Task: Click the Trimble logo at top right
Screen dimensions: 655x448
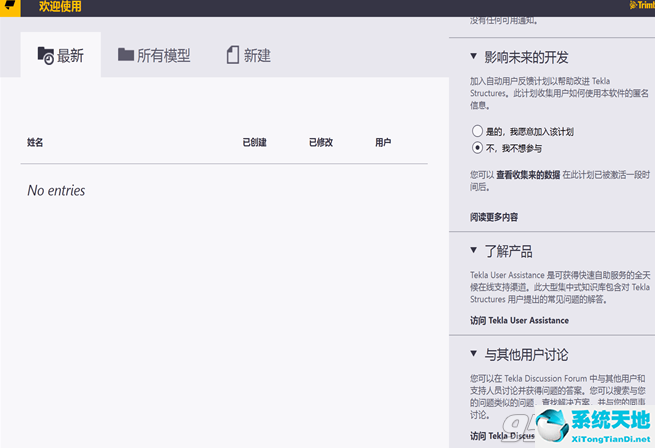Action: [x=642, y=5]
